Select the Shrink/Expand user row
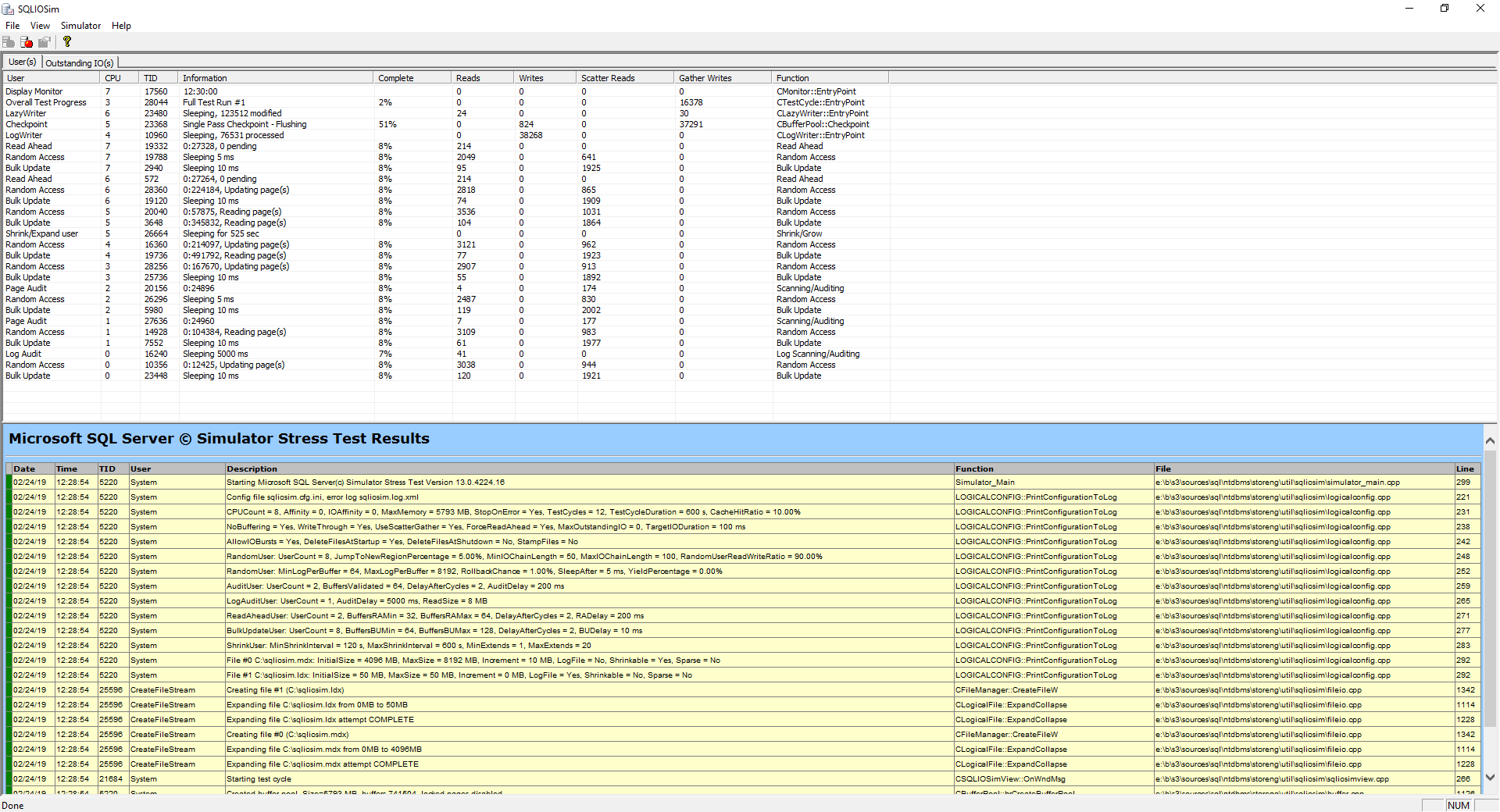This screenshot has height=812, width=1500. click(445, 233)
